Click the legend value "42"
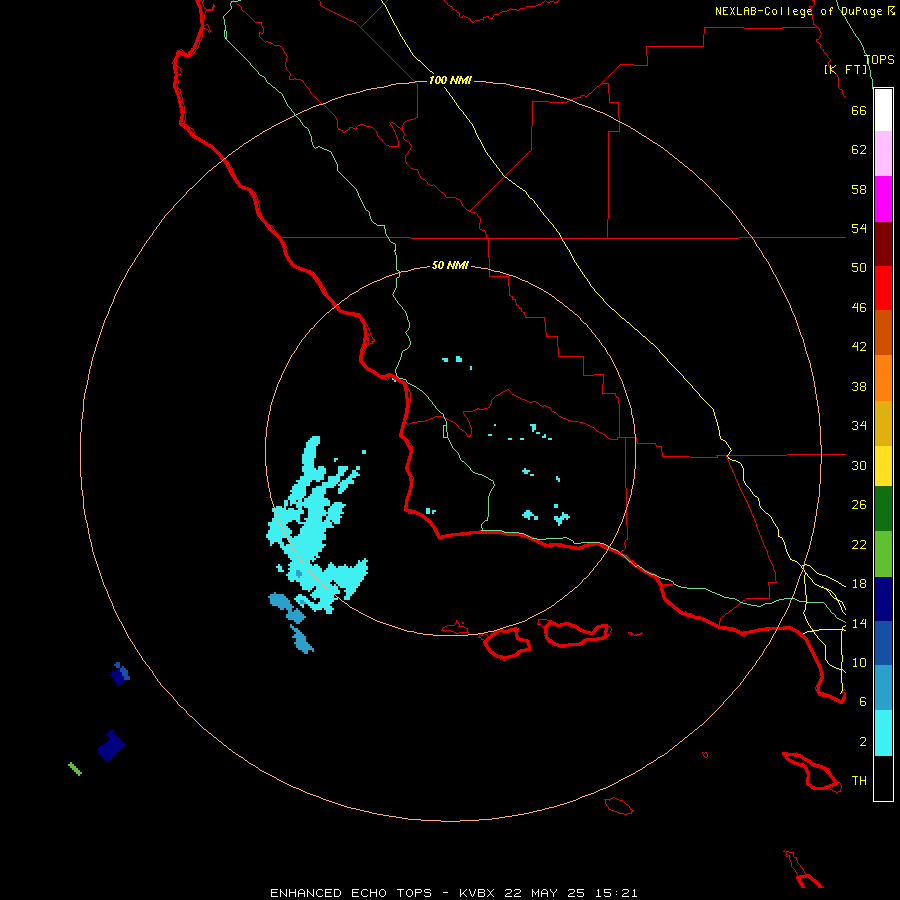This screenshot has height=900, width=900. pyautogui.click(x=859, y=347)
